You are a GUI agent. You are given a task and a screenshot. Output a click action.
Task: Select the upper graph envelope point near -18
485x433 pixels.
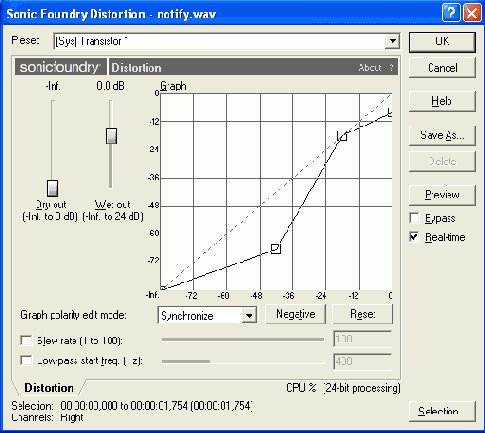(x=343, y=136)
